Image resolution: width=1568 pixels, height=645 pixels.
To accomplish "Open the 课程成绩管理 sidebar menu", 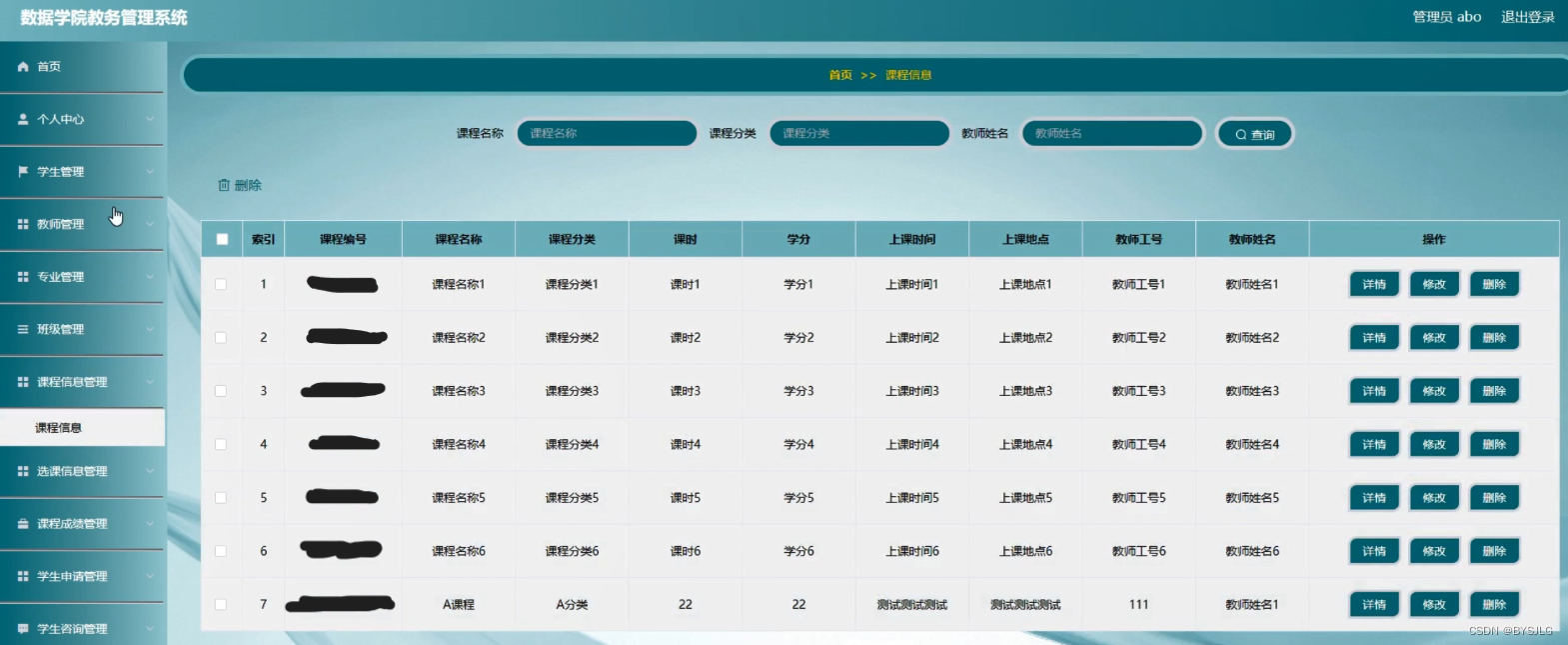I will click(82, 524).
